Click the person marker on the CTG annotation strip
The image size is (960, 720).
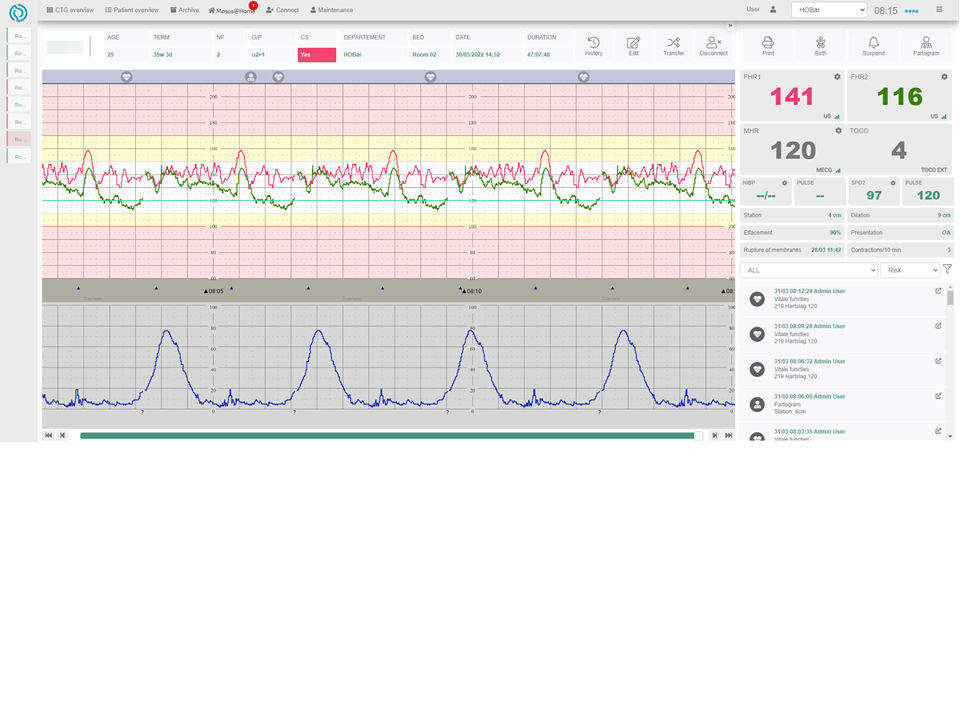(250, 77)
